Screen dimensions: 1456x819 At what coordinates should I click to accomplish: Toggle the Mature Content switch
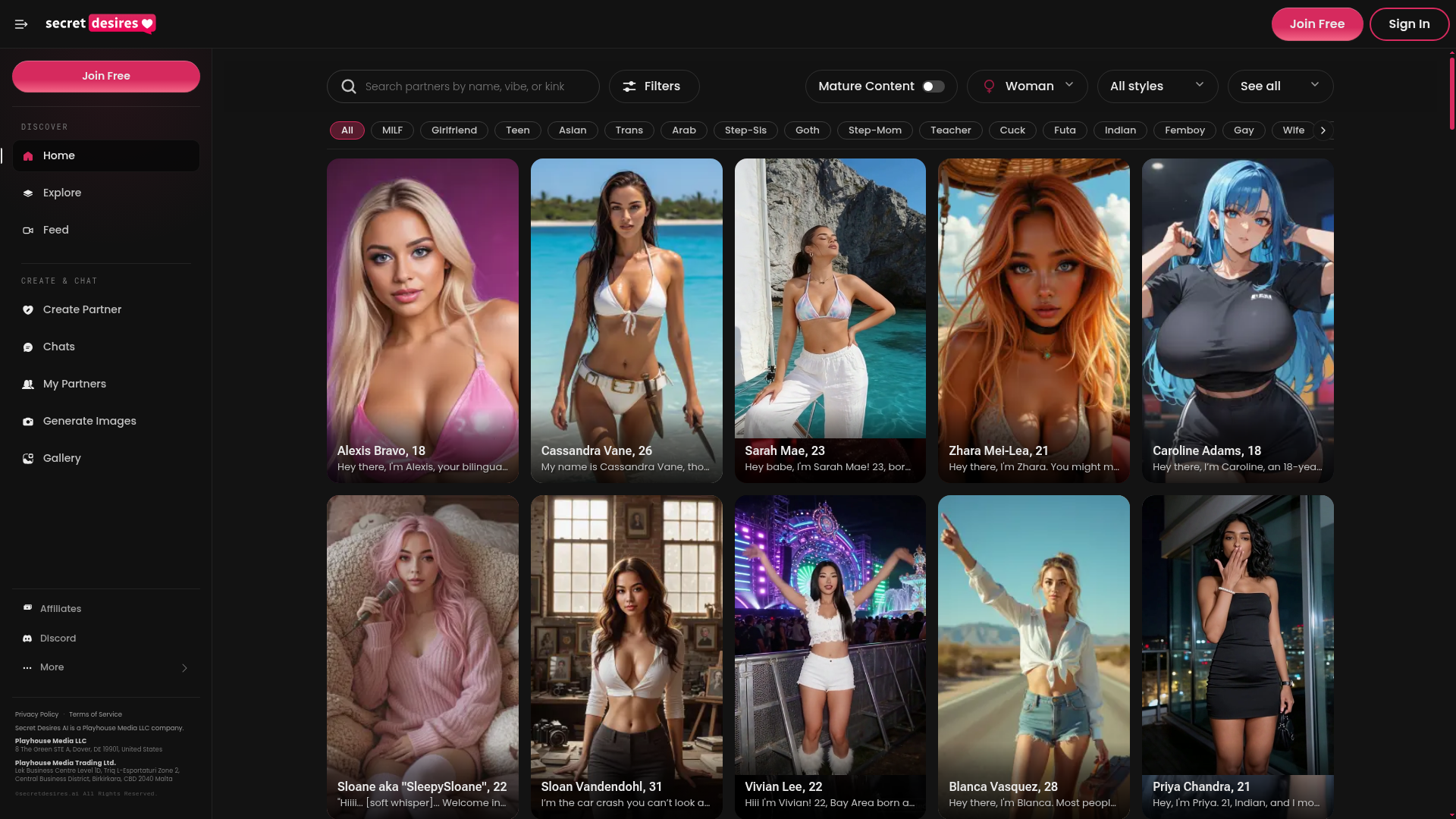click(934, 86)
